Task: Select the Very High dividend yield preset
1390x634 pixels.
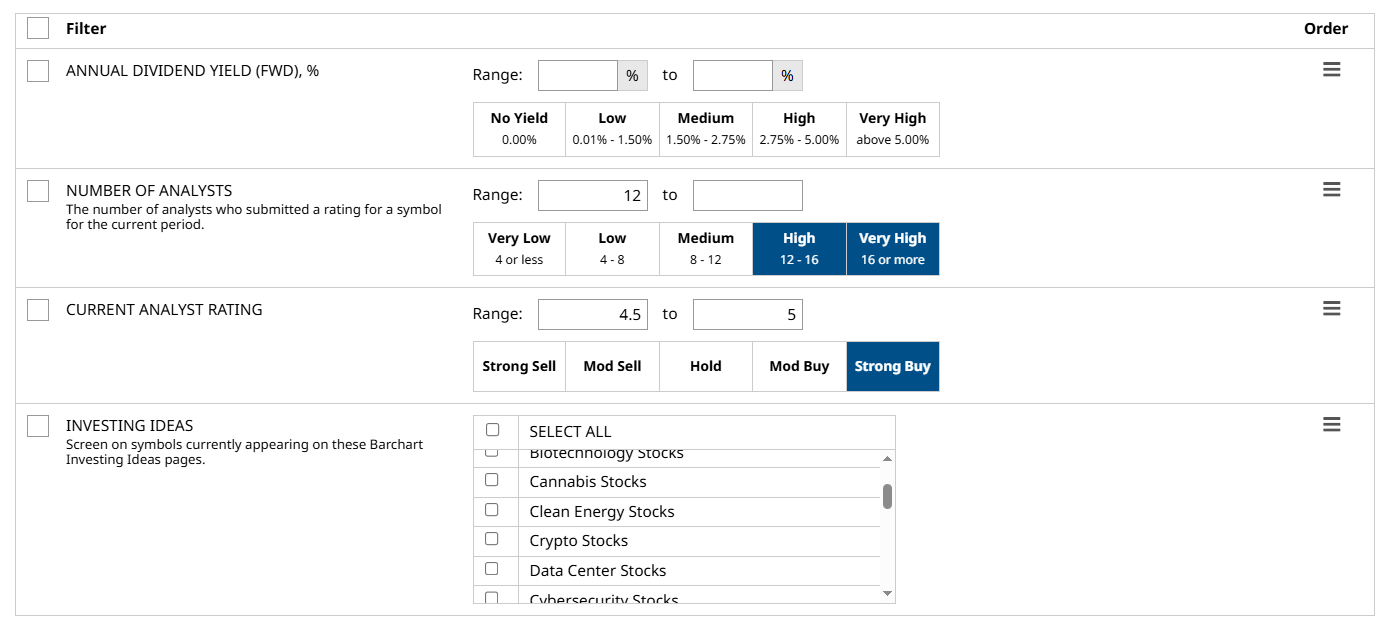Action: [x=892, y=129]
